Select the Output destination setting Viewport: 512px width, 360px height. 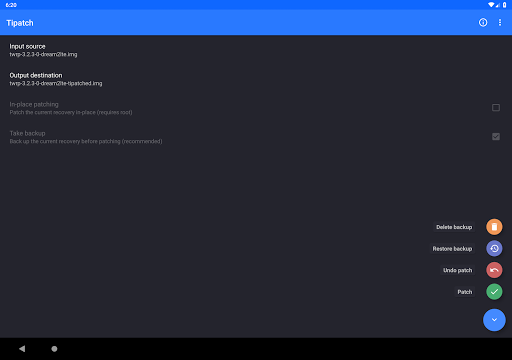coord(256,79)
